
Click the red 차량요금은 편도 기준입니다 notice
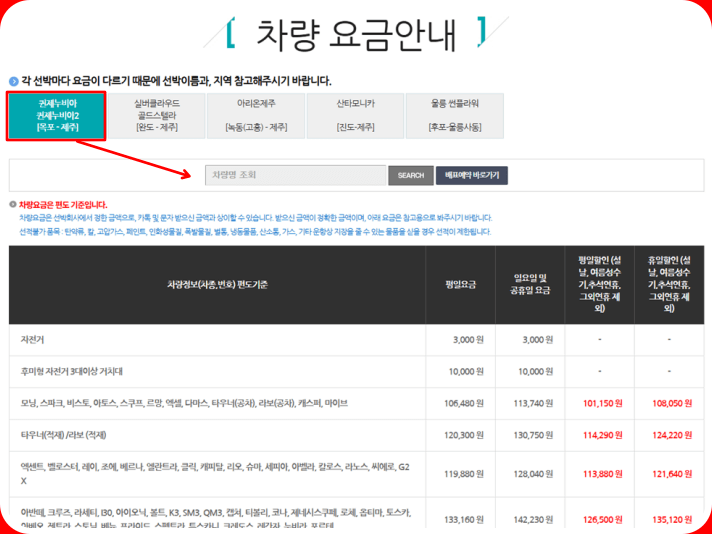(x=63, y=205)
